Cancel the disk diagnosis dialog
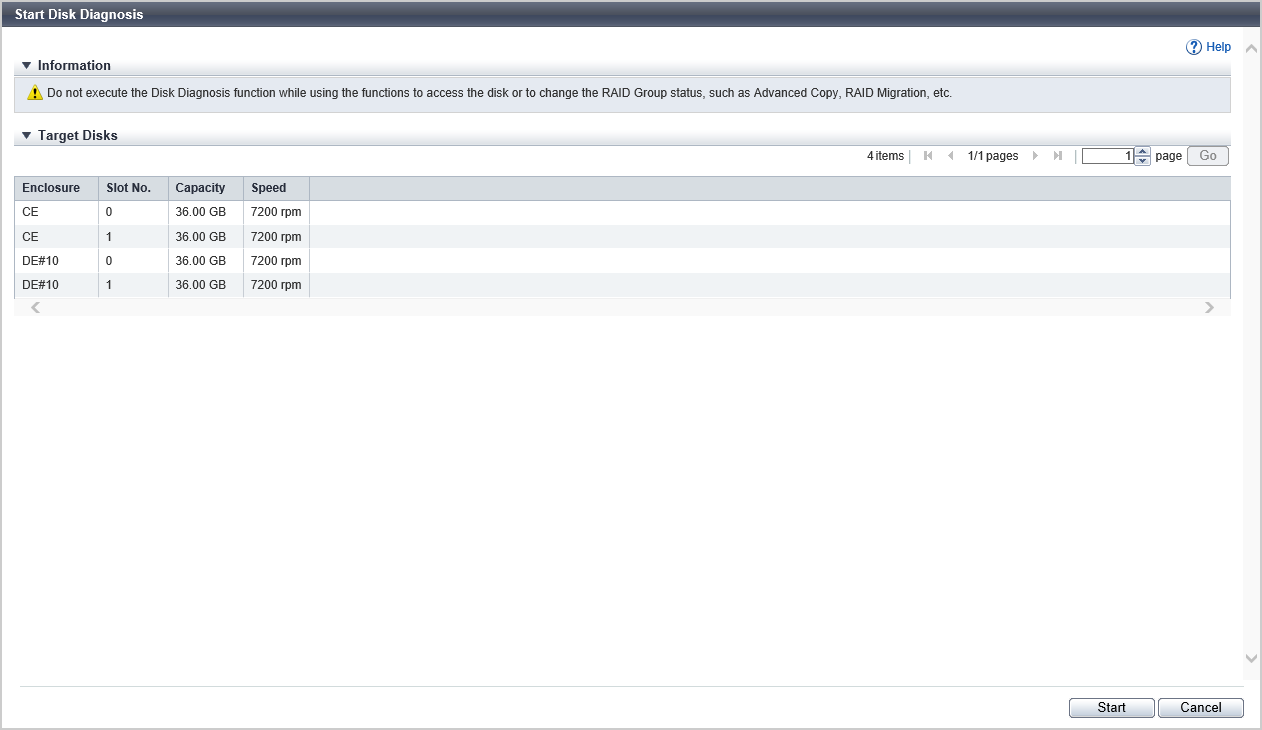 1200,708
